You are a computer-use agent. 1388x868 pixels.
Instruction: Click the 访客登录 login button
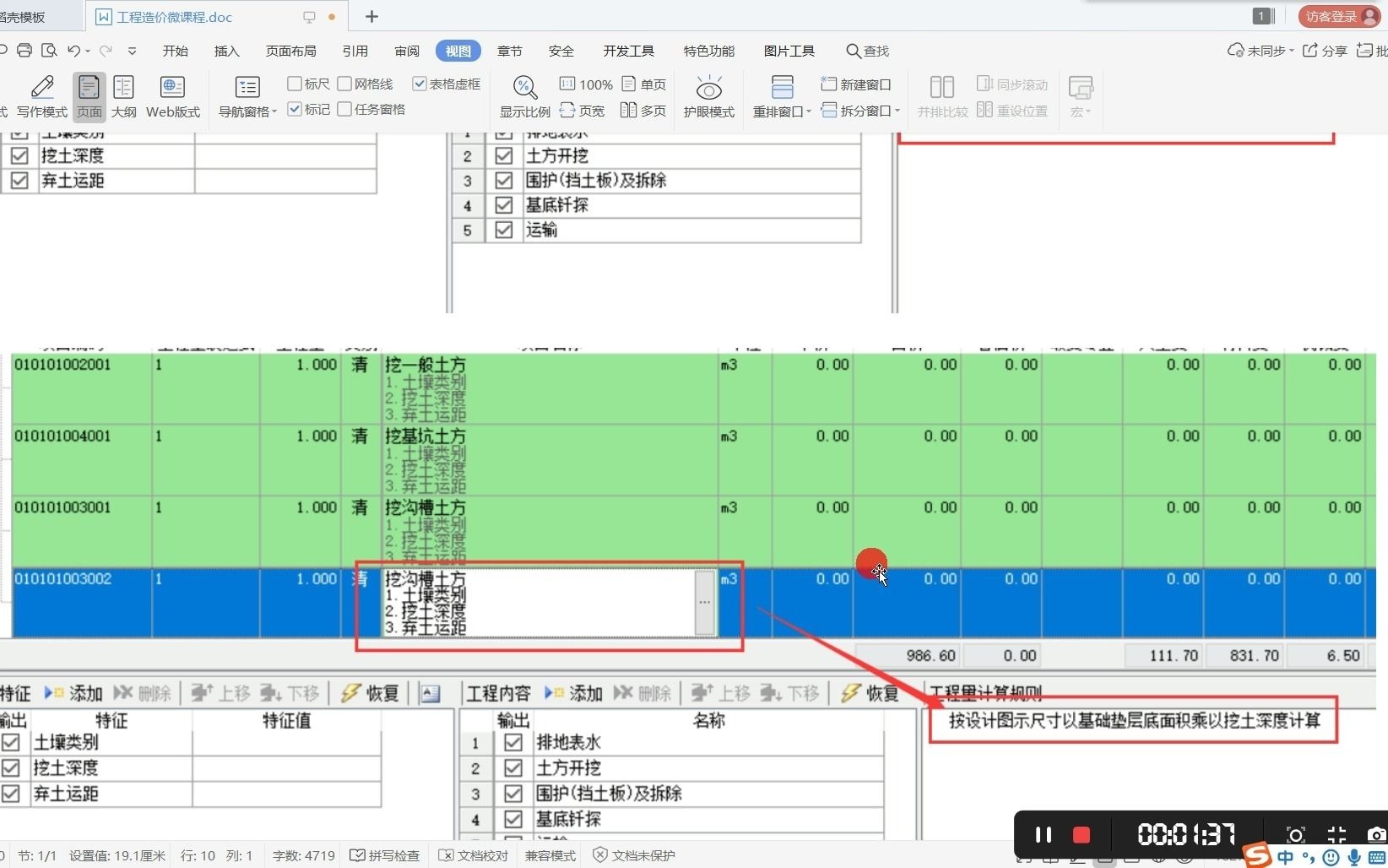tap(1338, 16)
